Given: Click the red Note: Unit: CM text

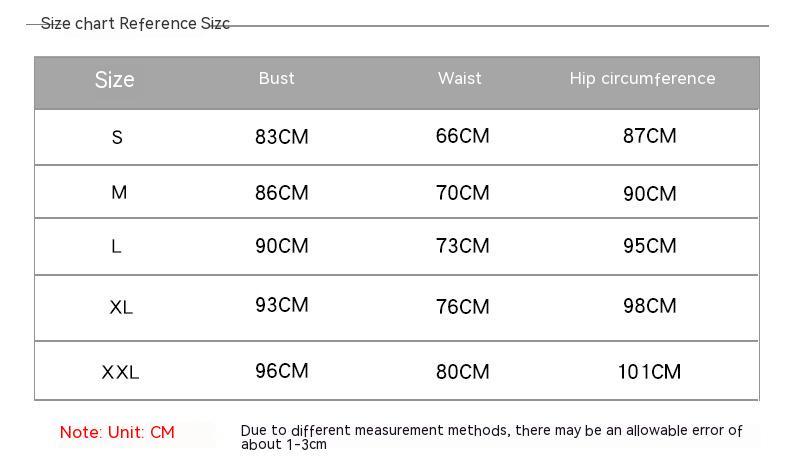Looking at the screenshot, I should (117, 432).
